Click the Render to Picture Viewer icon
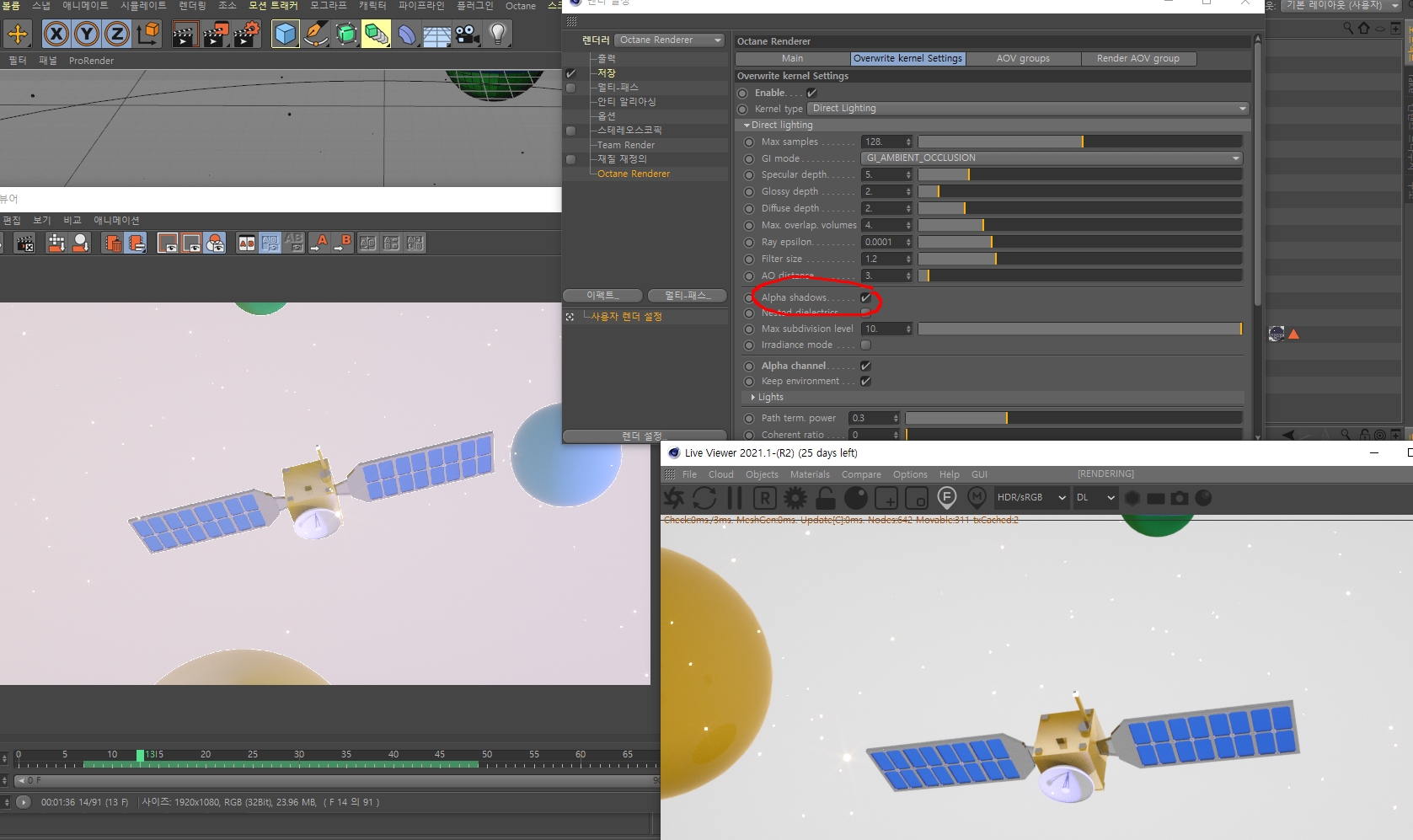 pyautogui.click(x=216, y=34)
